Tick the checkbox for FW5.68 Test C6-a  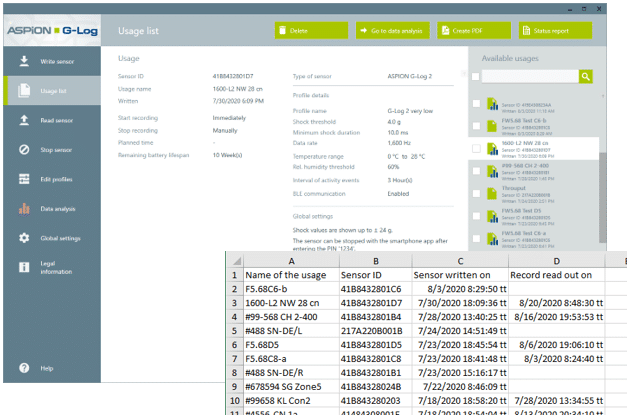(x=476, y=239)
